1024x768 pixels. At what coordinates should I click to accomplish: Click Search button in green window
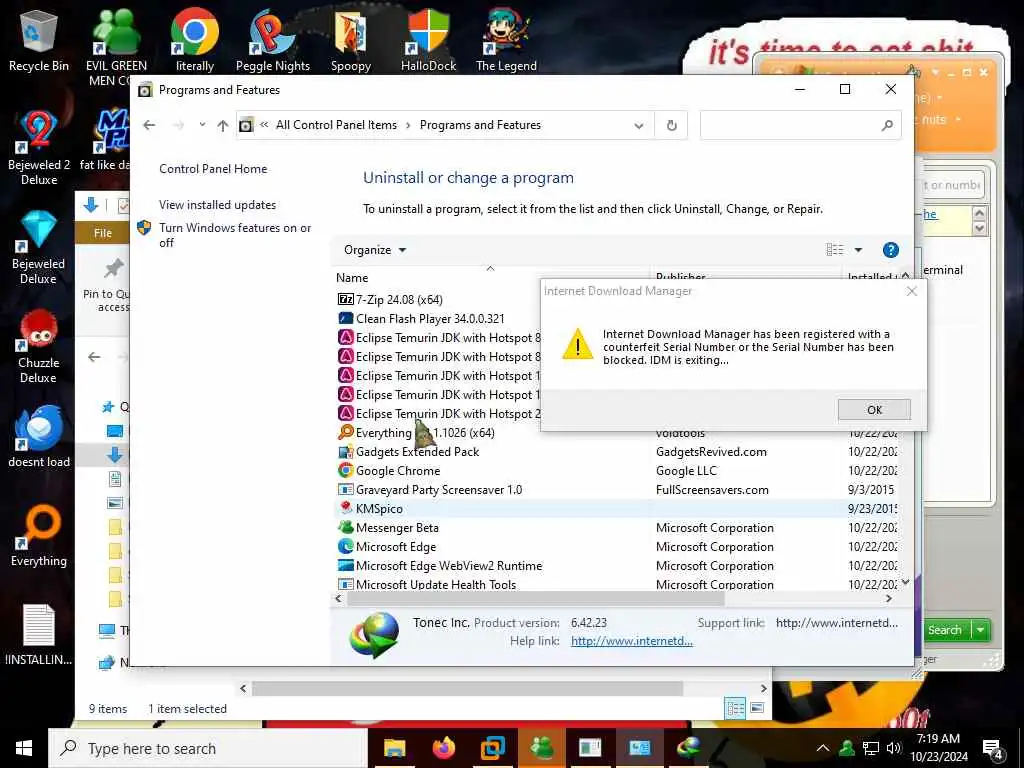[x=944, y=630]
